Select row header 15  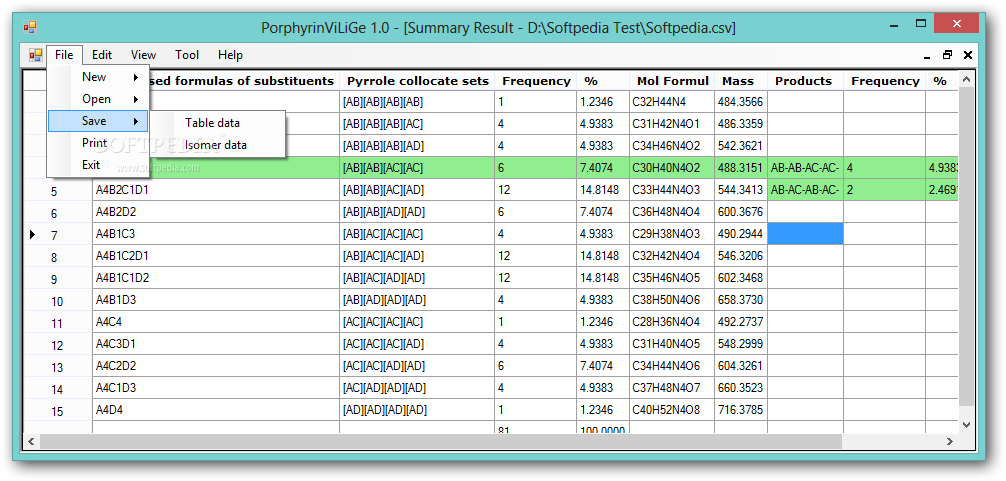tap(58, 411)
